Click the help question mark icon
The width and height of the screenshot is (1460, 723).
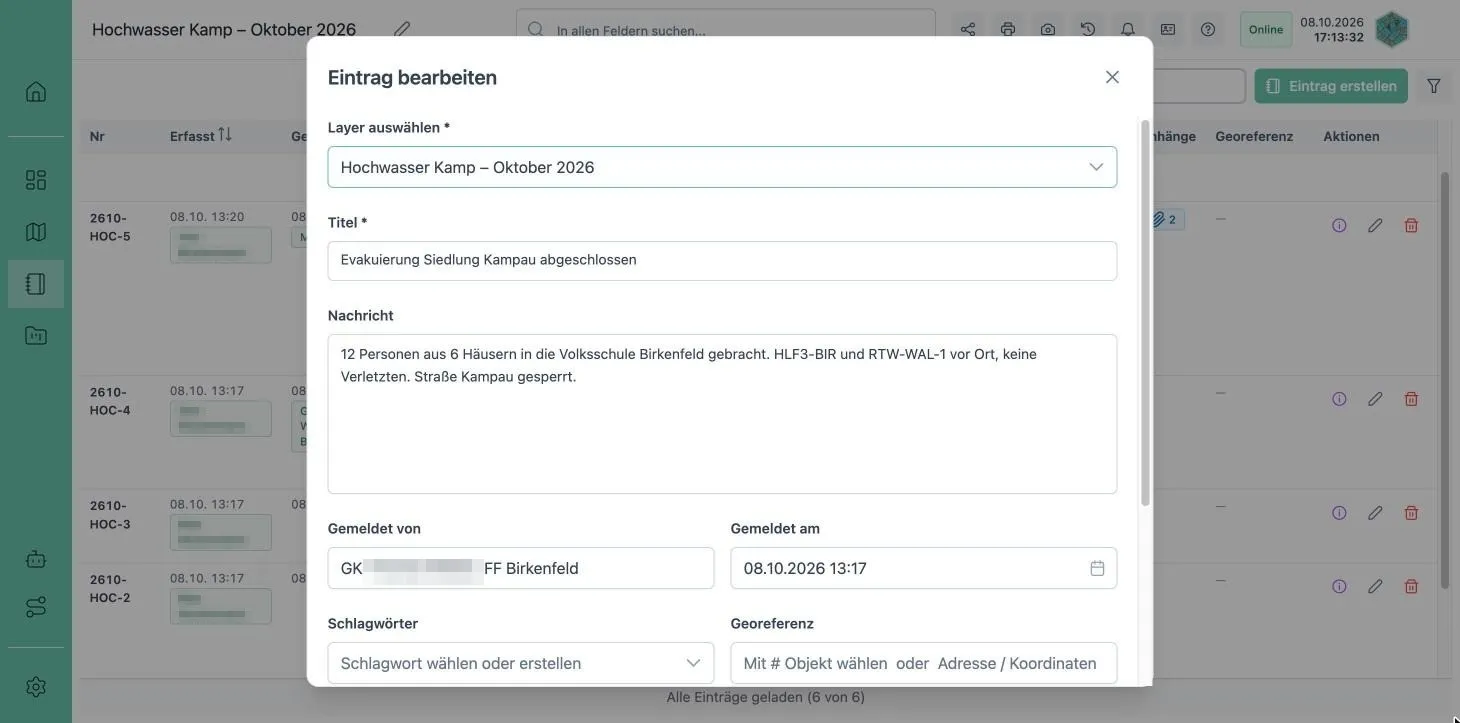[x=1208, y=29]
